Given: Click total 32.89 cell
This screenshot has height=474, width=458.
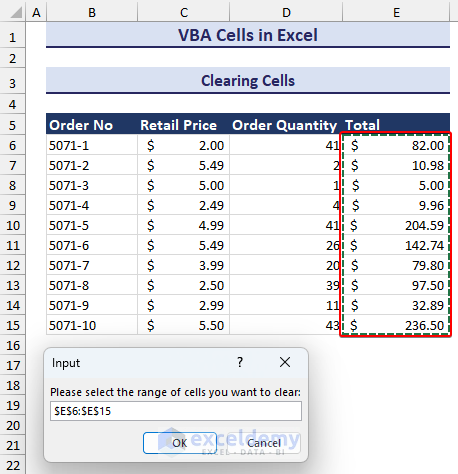Looking at the screenshot, I should pyautogui.click(x=396, y=305).
